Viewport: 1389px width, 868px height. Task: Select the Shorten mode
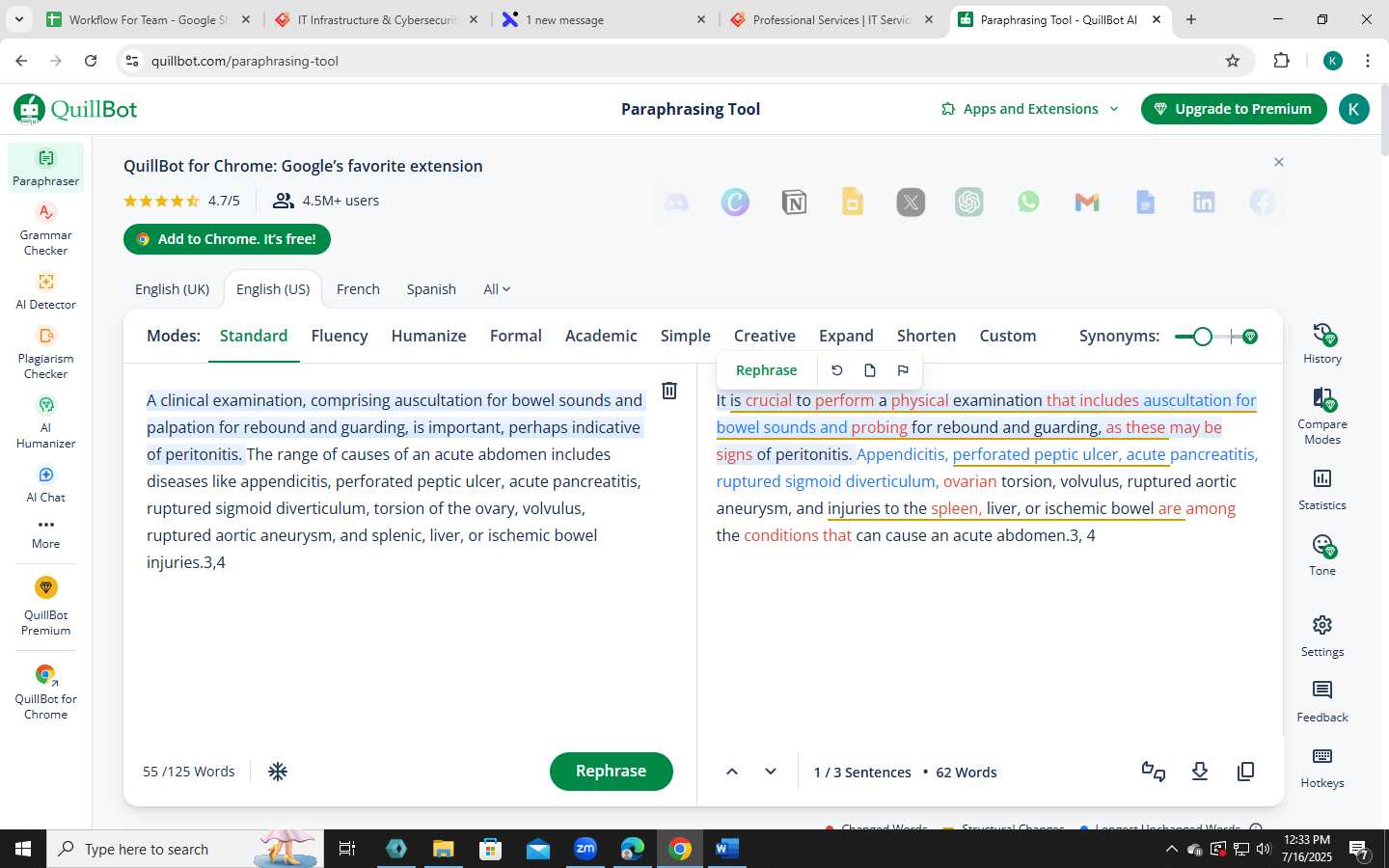point(926,336)
